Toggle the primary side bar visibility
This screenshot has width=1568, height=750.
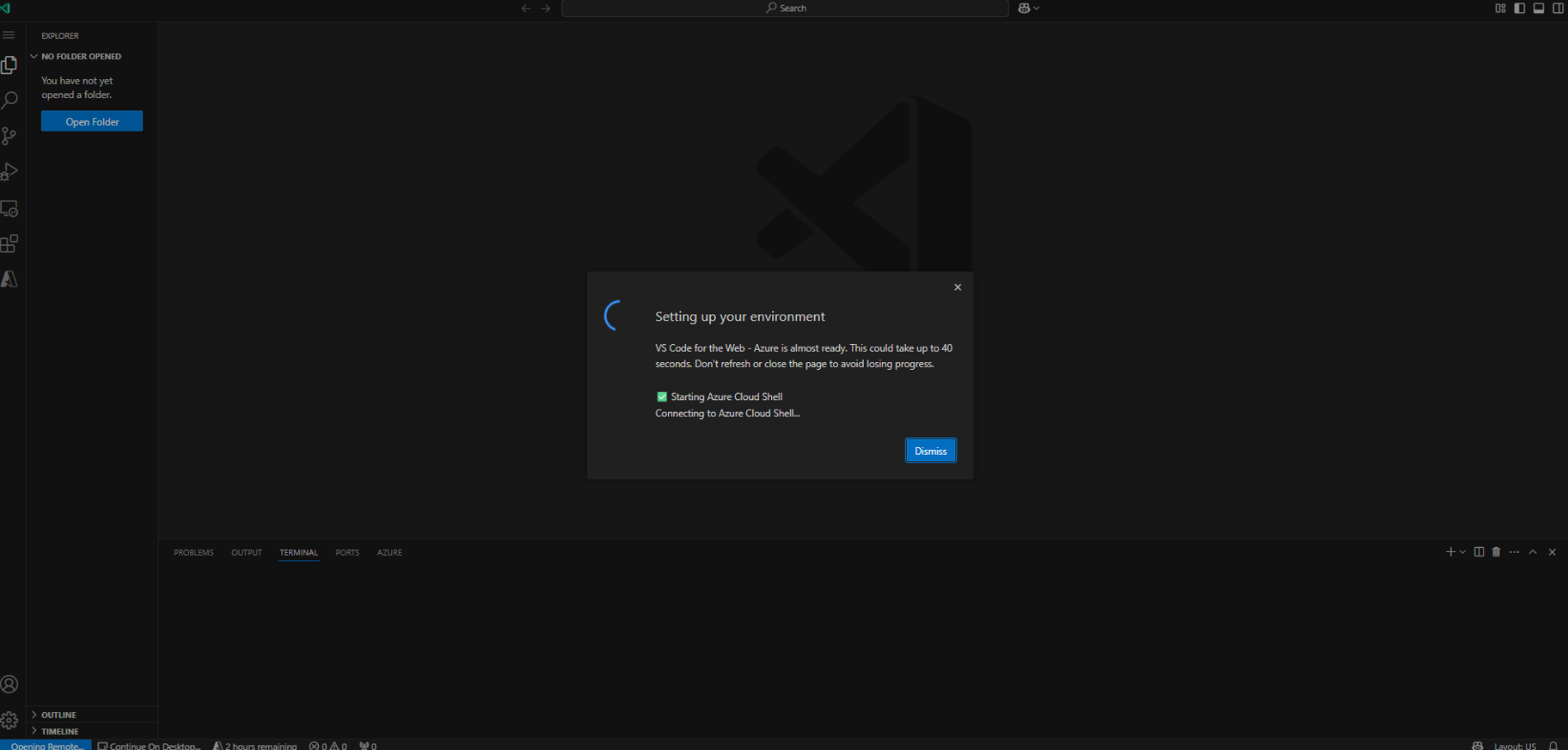(x=1520, y=9)
